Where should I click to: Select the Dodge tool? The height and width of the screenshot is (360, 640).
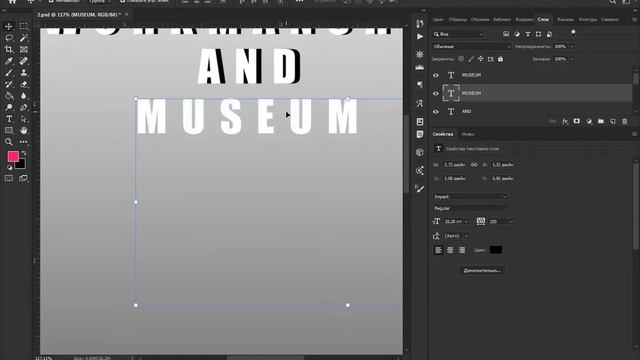click(x=9, y=107)
